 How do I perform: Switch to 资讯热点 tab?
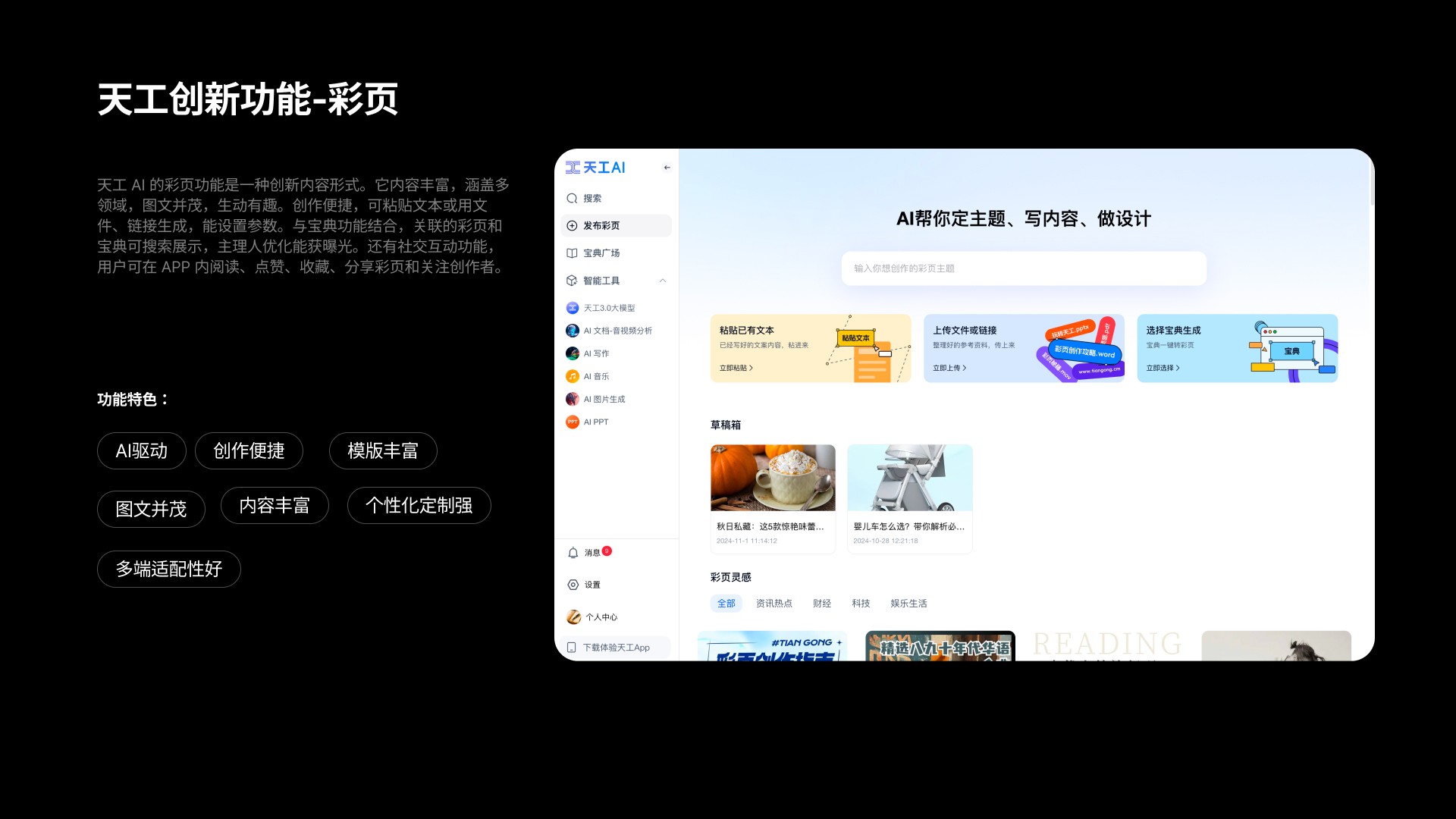pos(773,604)
